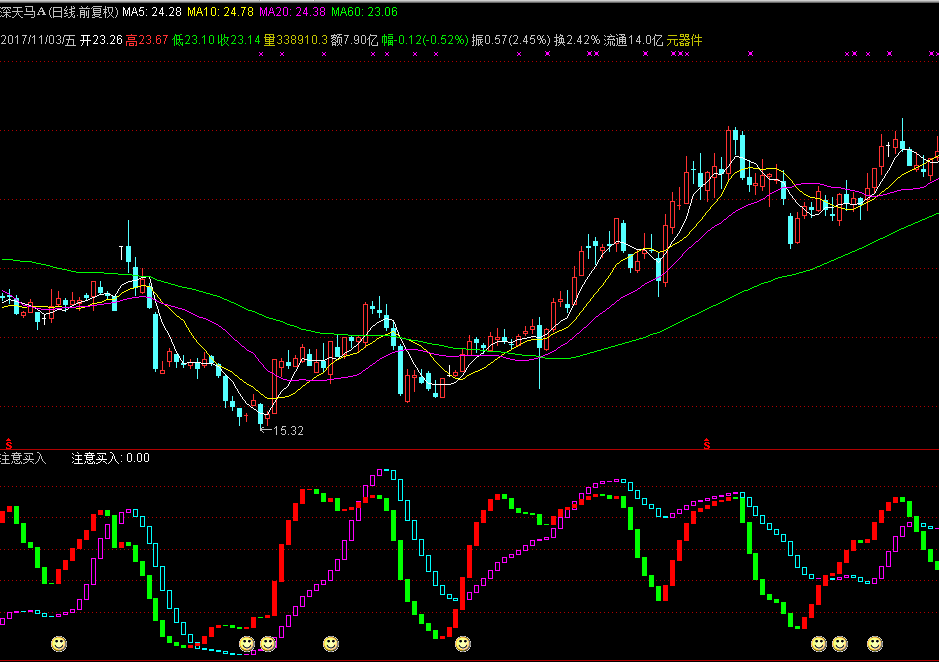Click the float value 流通14.0亿
This screenshot has height=662, width=939.
coord(633,40)
